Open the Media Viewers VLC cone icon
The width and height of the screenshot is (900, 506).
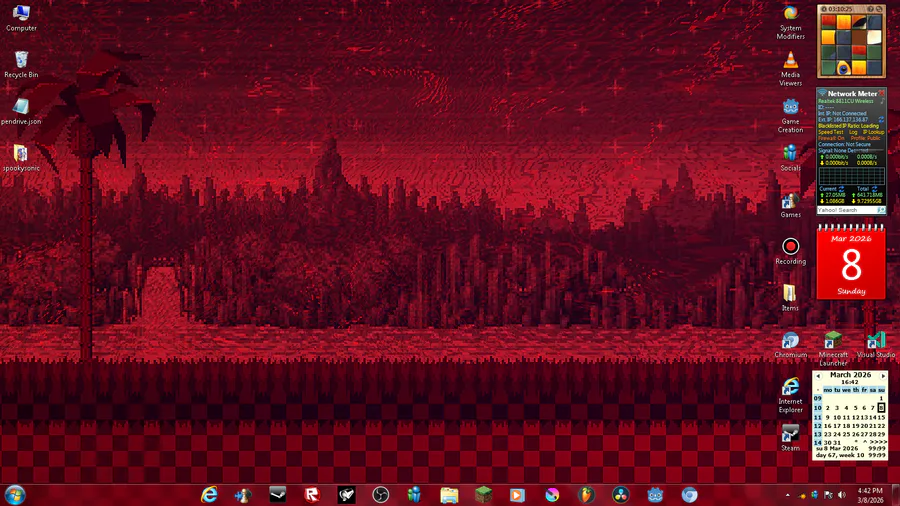click(x=790, y=68)
